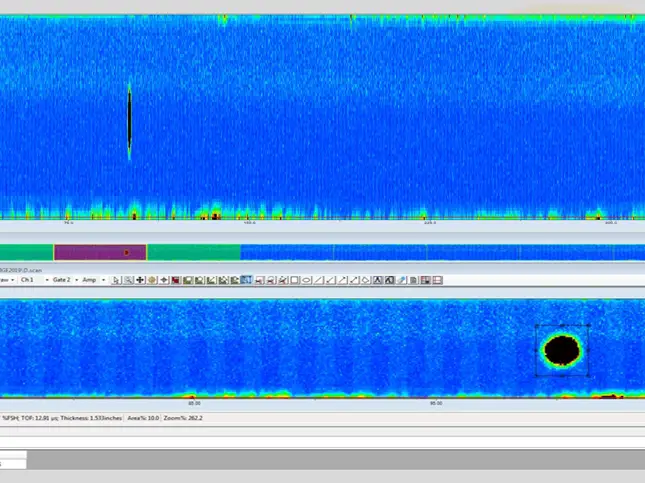Click the eyedropper tool in toolbar
Screen dimensions: 645x483
click(x=401, y=280)
